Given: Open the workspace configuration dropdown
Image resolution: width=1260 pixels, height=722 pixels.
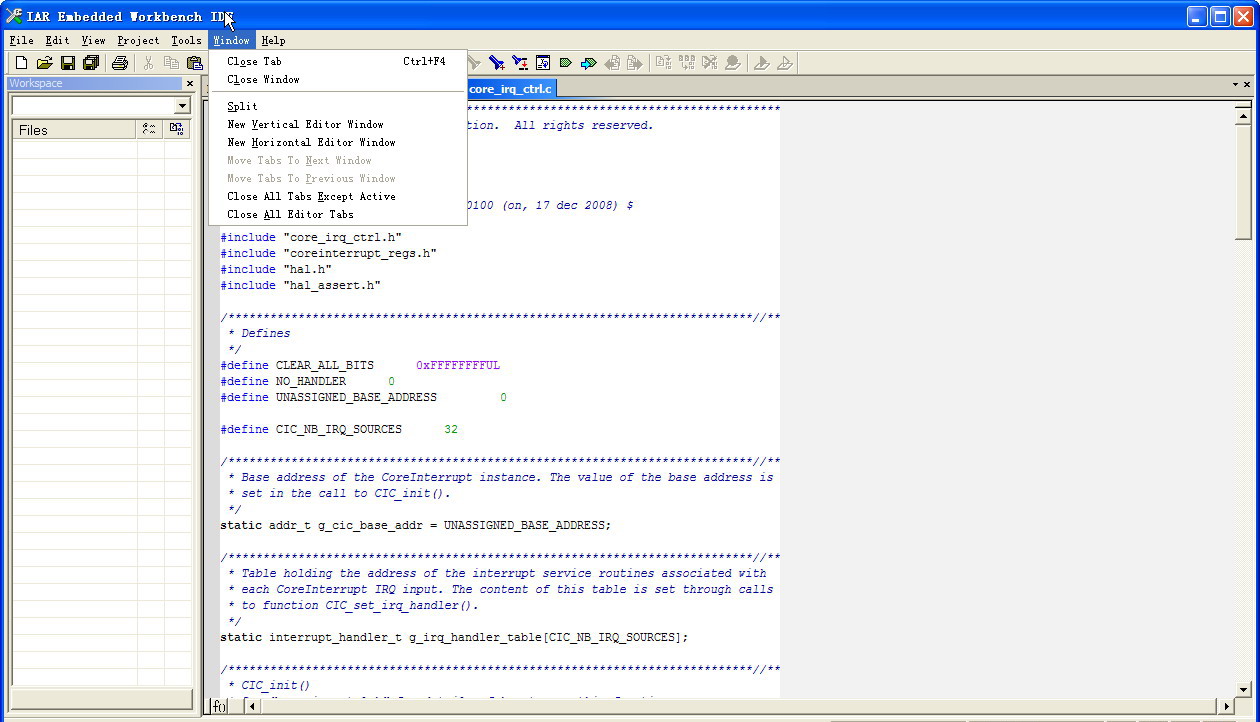Looking at the screenshot, I should tap(182, 106).
